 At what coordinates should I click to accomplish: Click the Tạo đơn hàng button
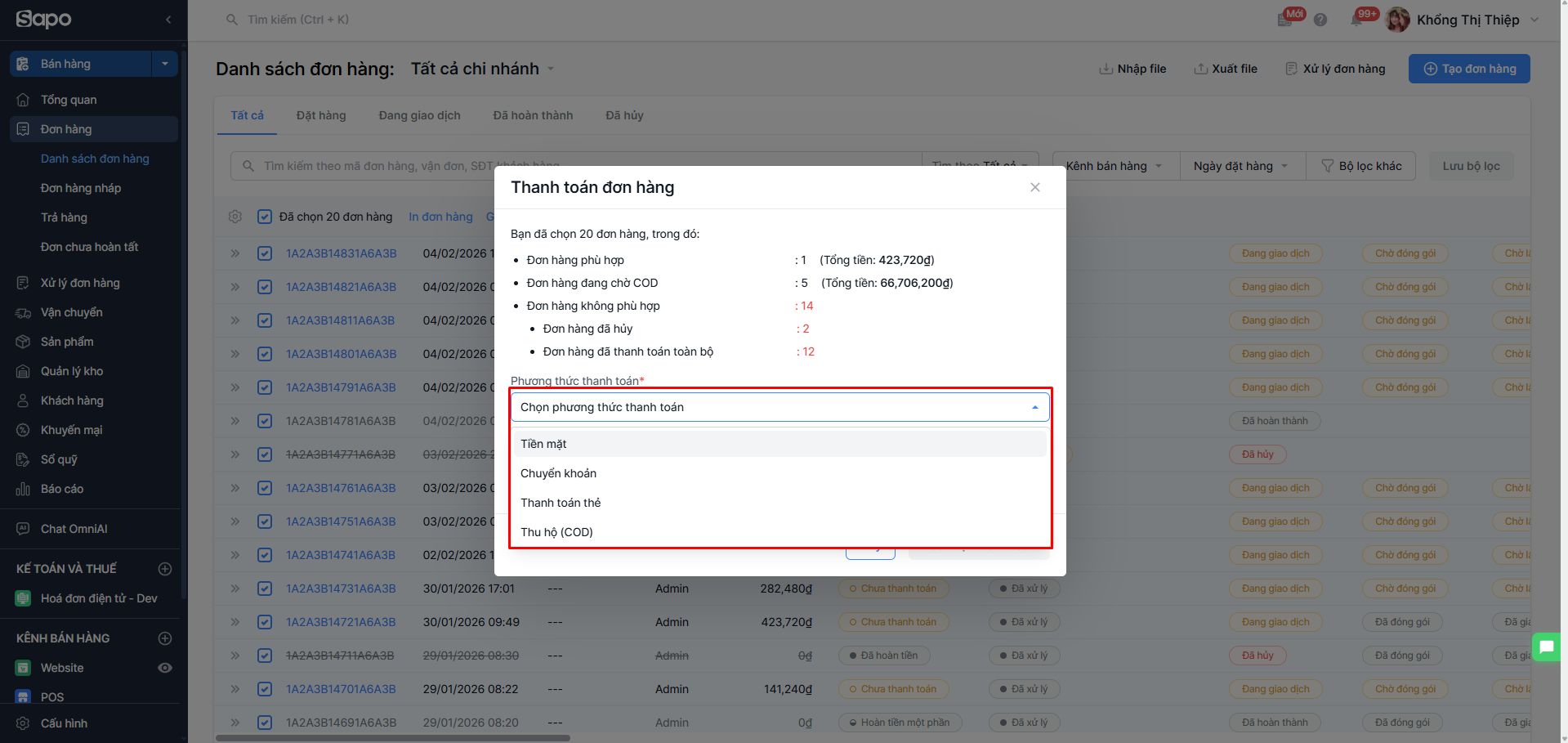pos(1469,69)
